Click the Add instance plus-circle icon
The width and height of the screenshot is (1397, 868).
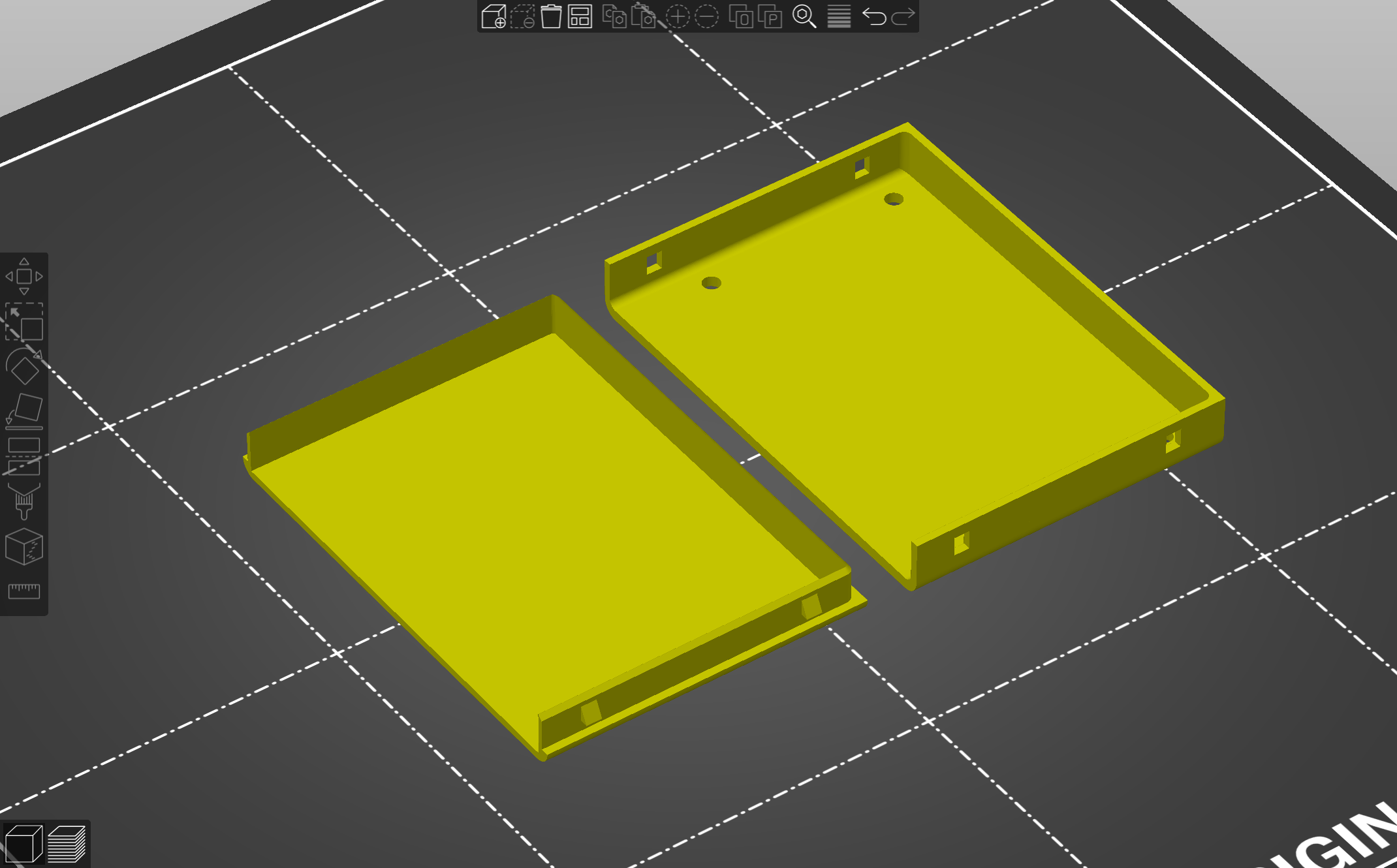678,16
